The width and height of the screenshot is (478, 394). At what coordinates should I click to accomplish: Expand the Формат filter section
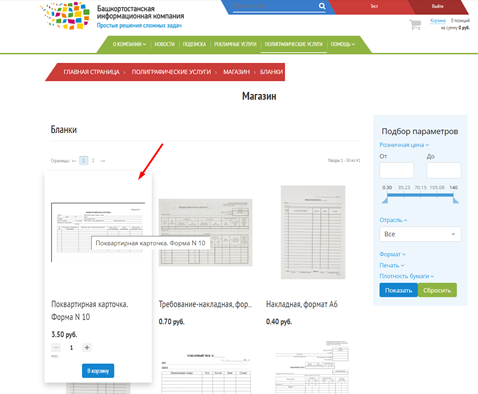(392, 254)
